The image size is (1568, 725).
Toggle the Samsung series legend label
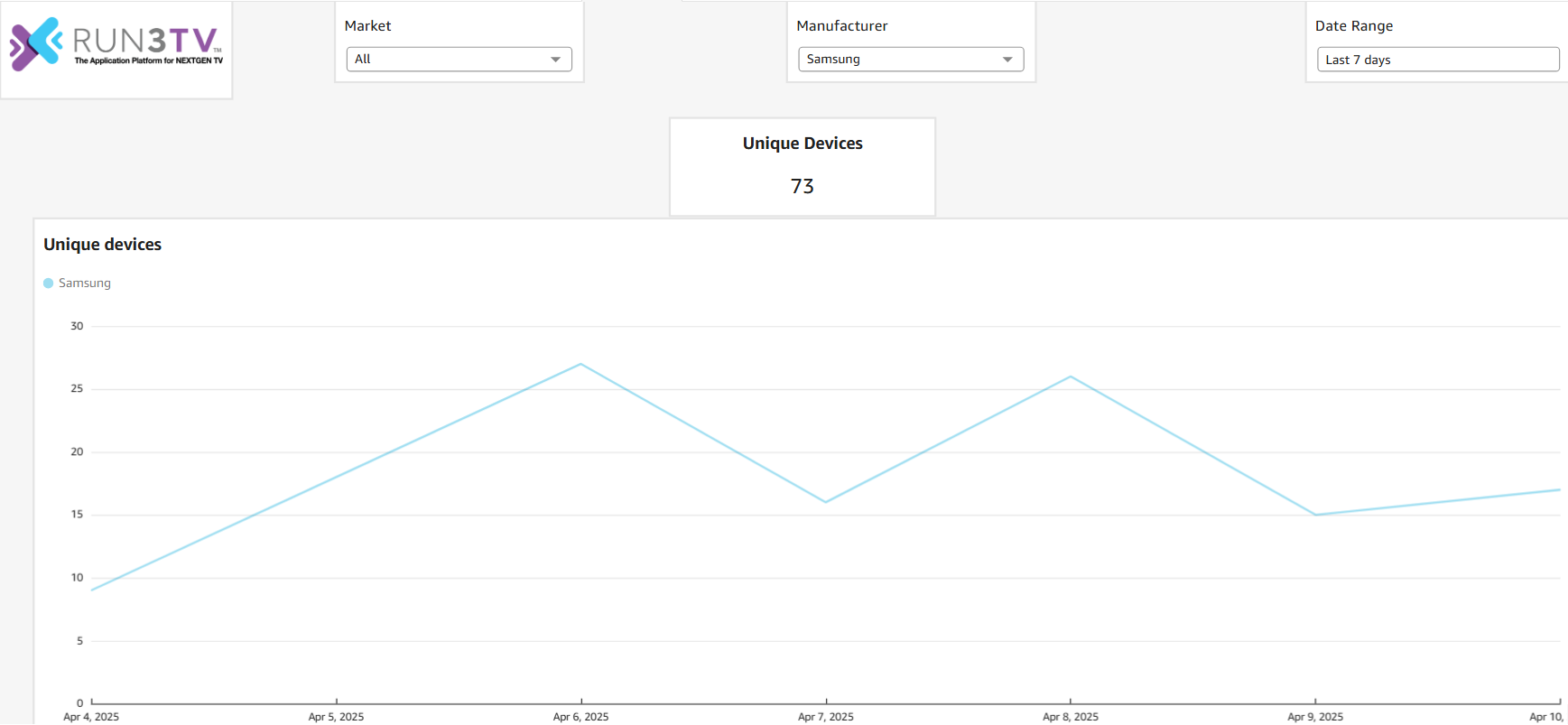point(85,283)
